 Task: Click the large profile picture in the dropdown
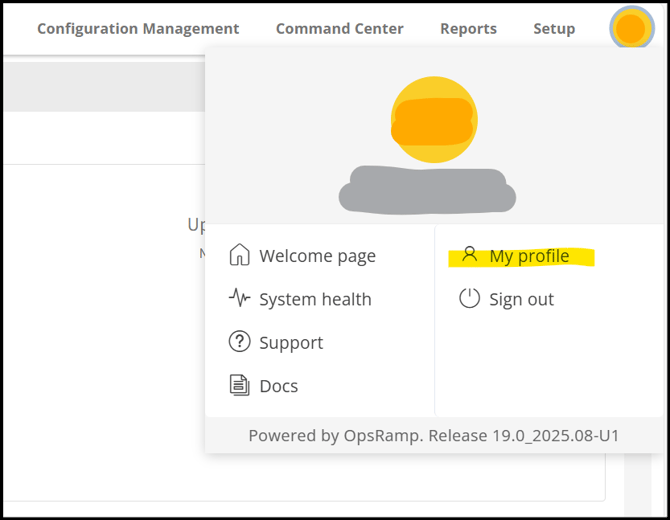click(433, 120)
